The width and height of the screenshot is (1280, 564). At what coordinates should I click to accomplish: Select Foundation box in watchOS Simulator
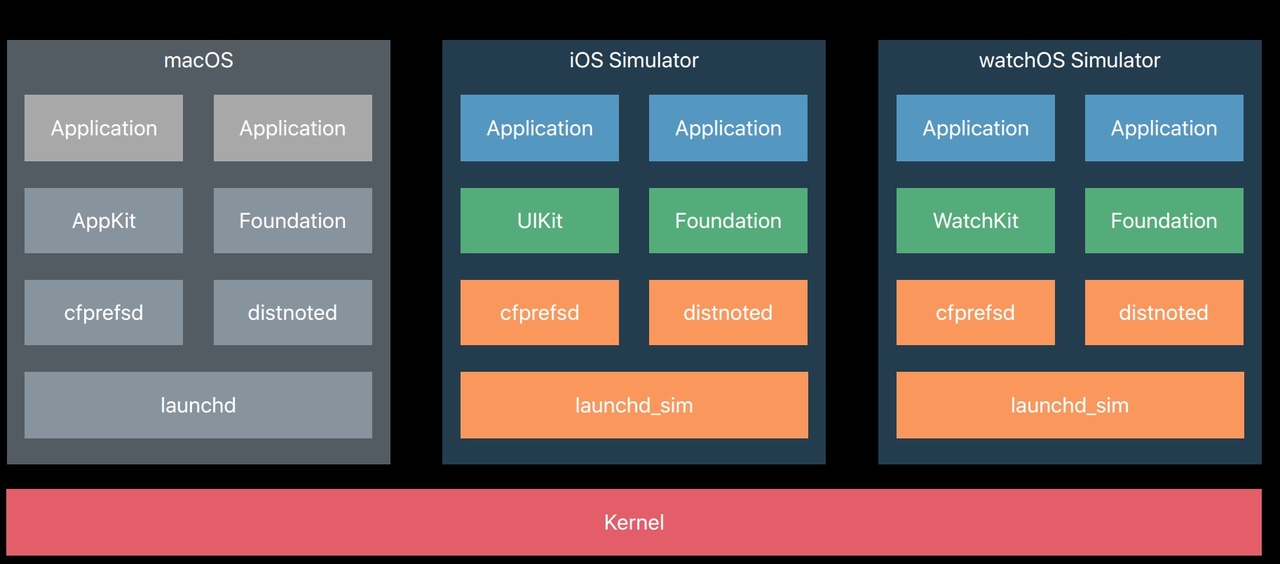point(1164,220)
